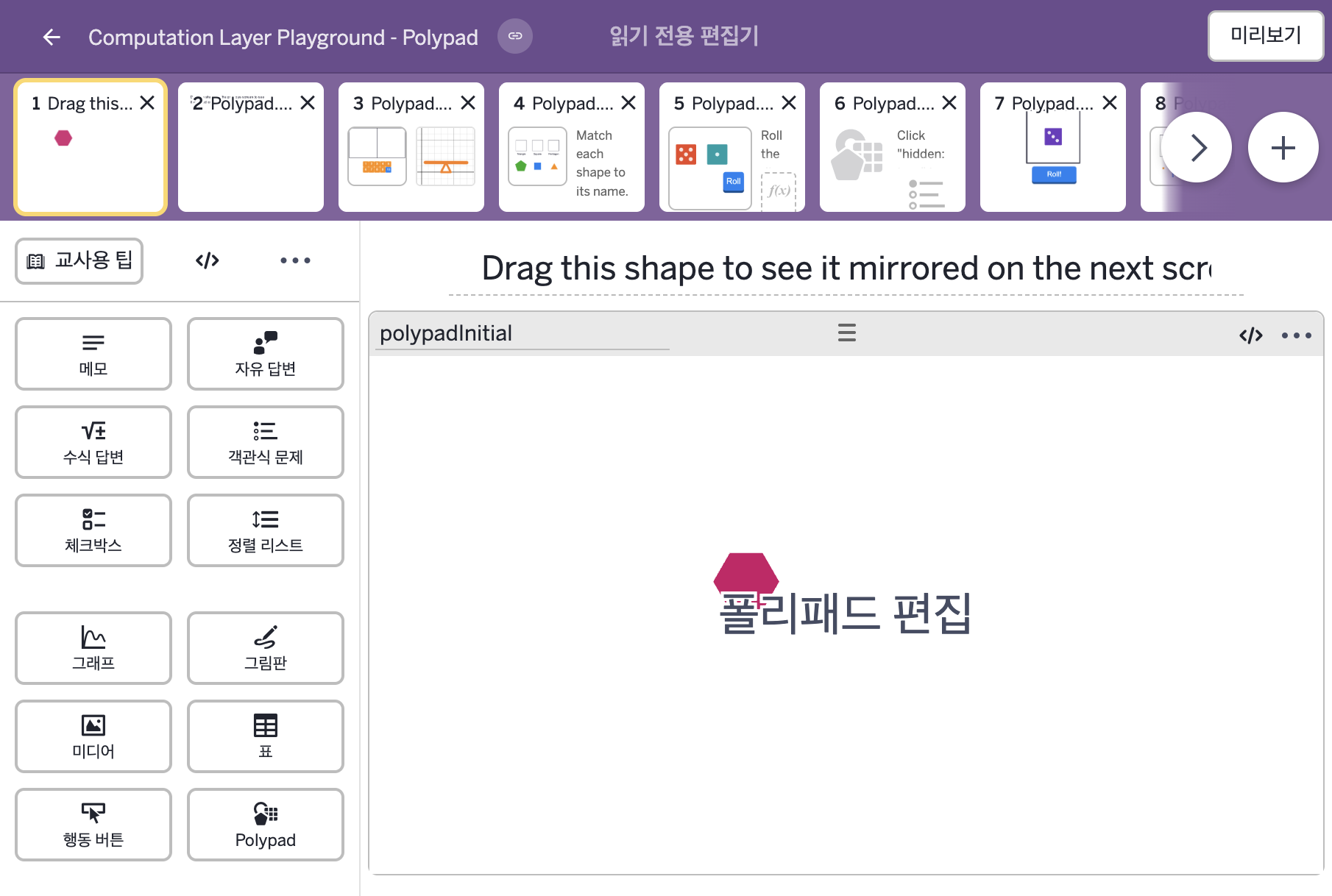Add a 미디어 media component

click(x=93, y=736)
